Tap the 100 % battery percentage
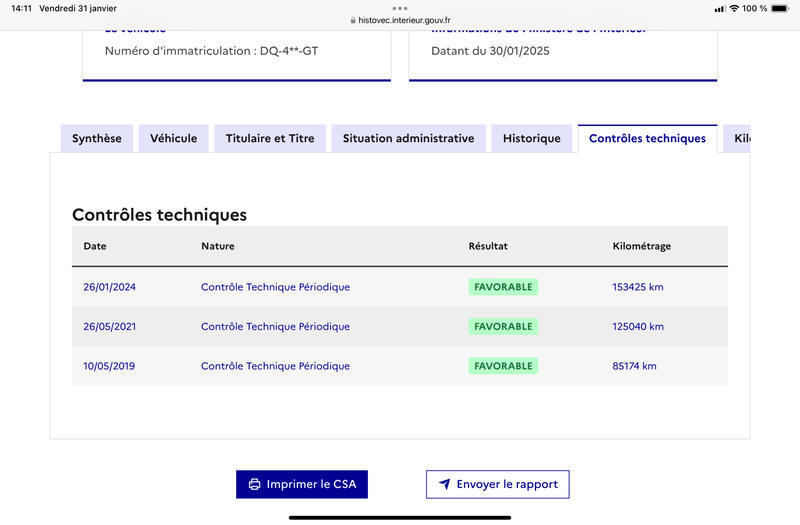 click(755, 8)
